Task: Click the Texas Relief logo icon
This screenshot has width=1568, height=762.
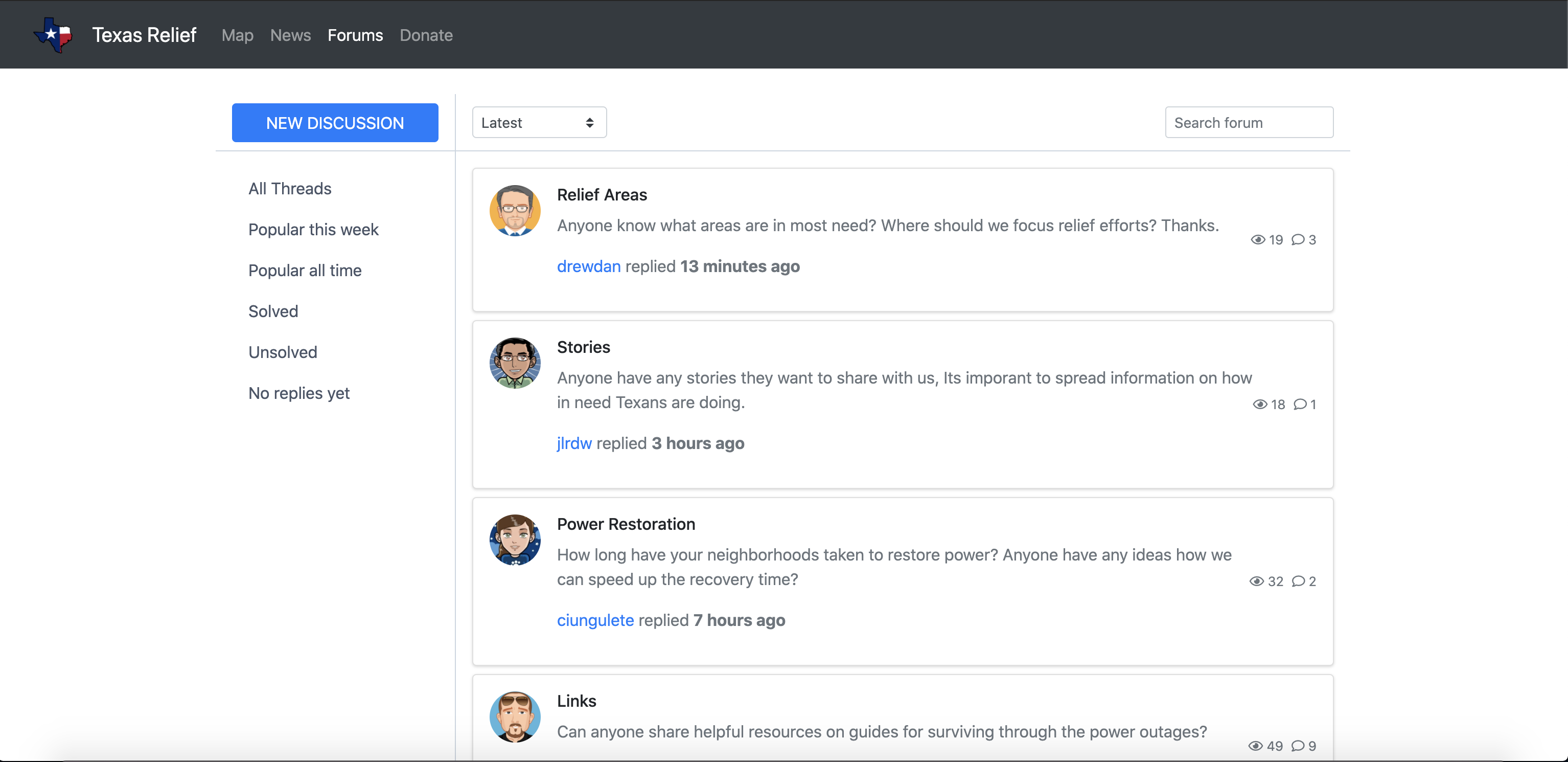Action: (53, 35)
